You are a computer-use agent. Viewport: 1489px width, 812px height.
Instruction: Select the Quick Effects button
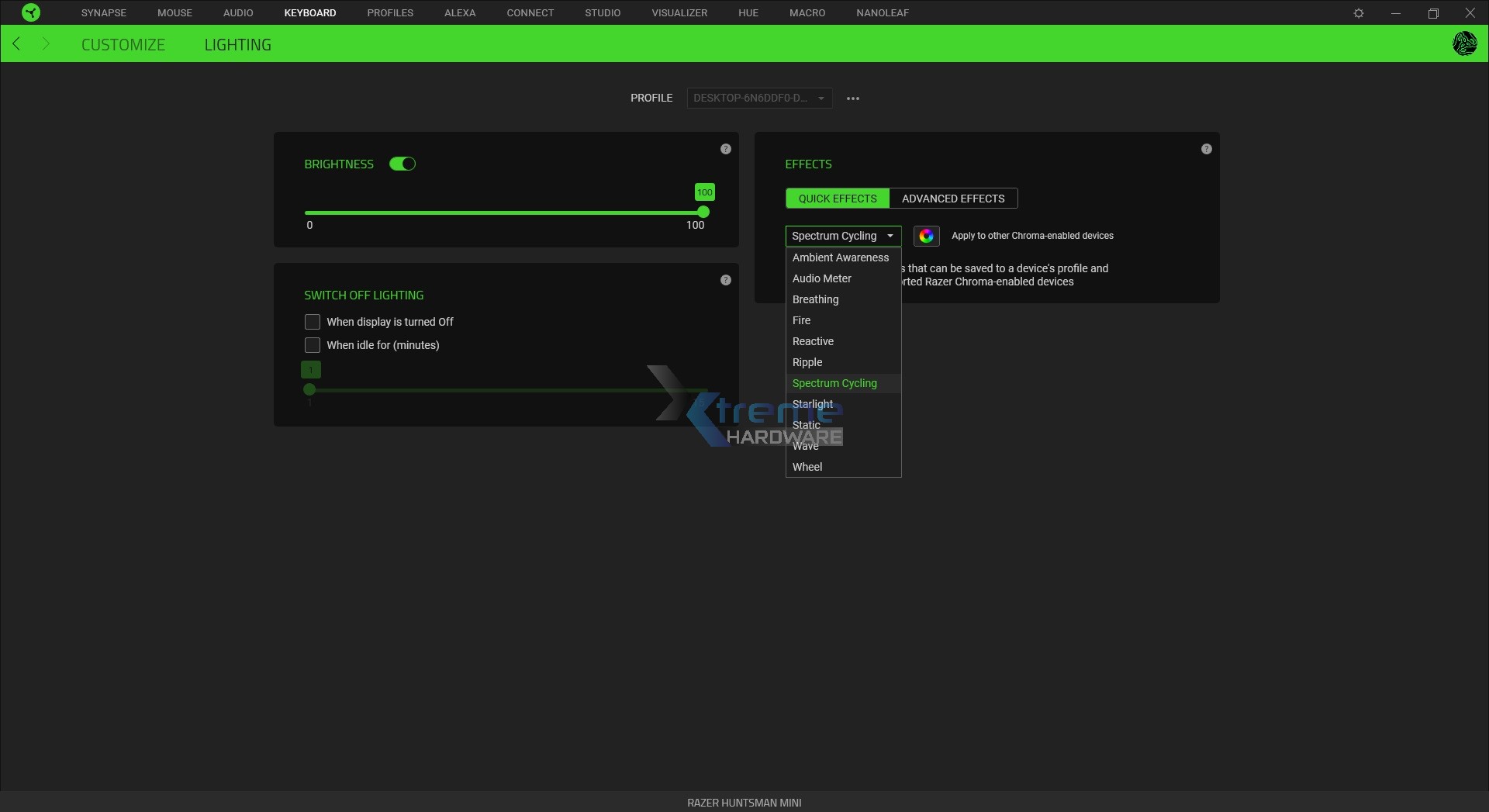pos(837,199)
